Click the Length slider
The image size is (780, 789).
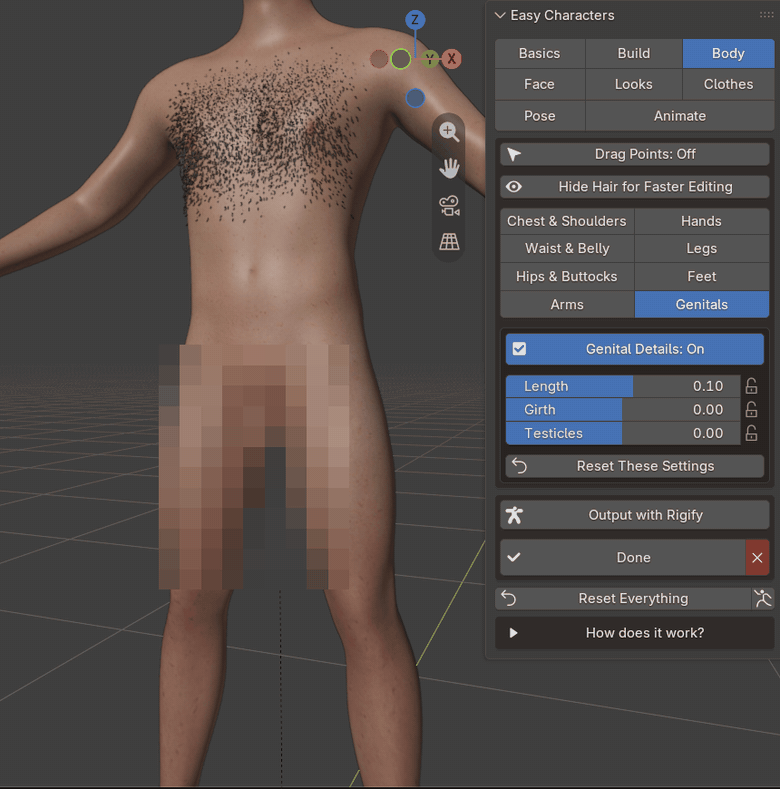623,386
